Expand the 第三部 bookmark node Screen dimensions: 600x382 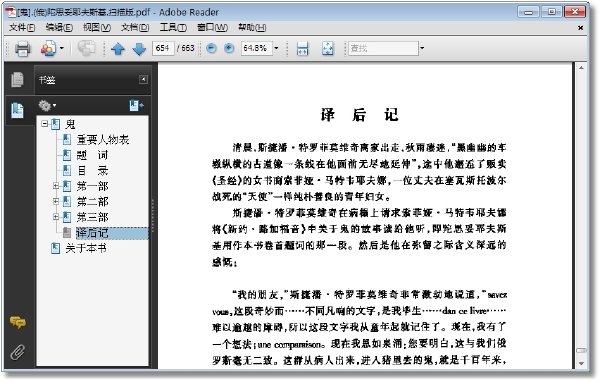(56, 217)
